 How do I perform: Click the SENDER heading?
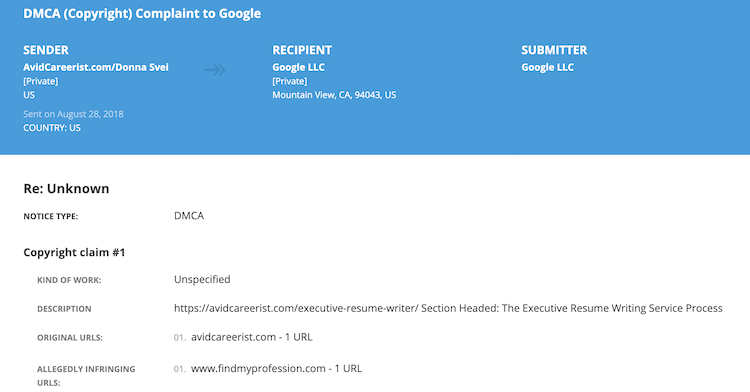(x=46, y=50)
